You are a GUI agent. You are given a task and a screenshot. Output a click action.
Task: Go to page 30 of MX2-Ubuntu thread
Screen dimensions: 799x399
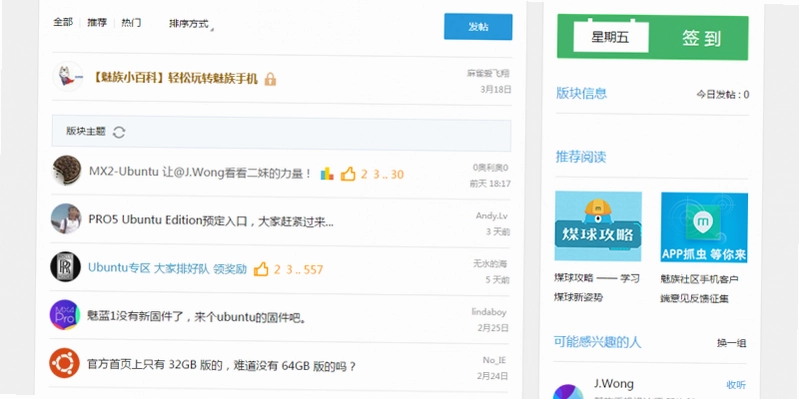pos(397,175)
